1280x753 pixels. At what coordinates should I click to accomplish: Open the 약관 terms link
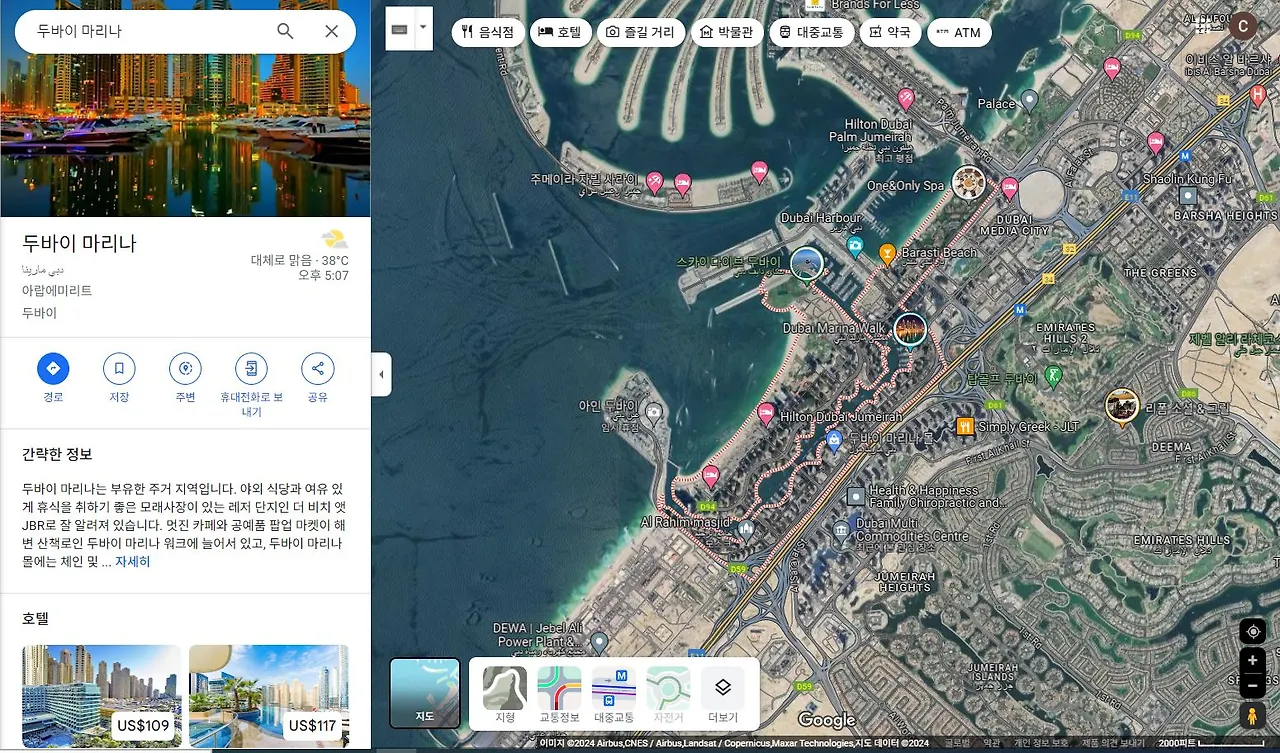click(x=991, y=743)
